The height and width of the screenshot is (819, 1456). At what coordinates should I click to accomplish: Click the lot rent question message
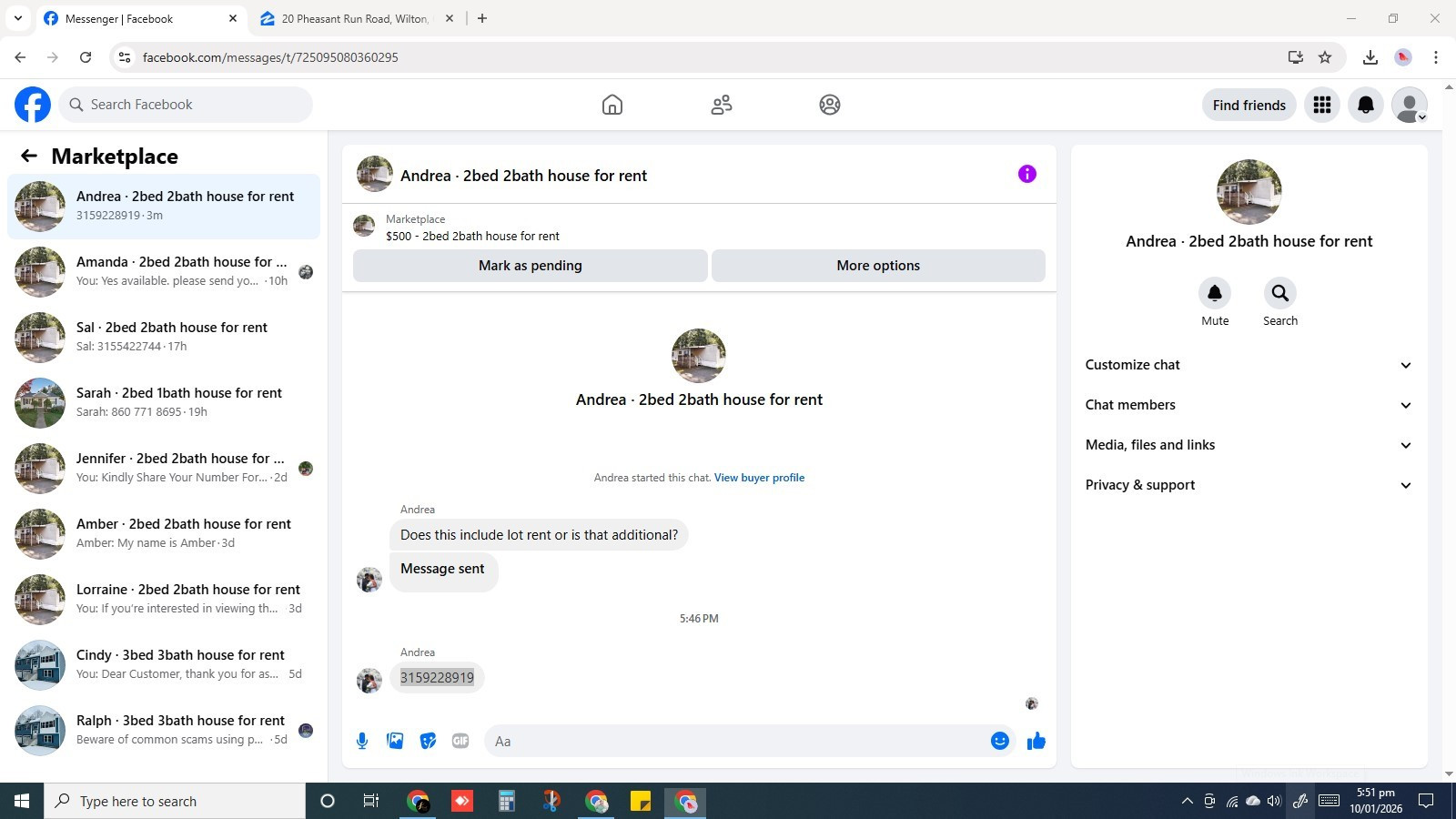coord(539,535)
